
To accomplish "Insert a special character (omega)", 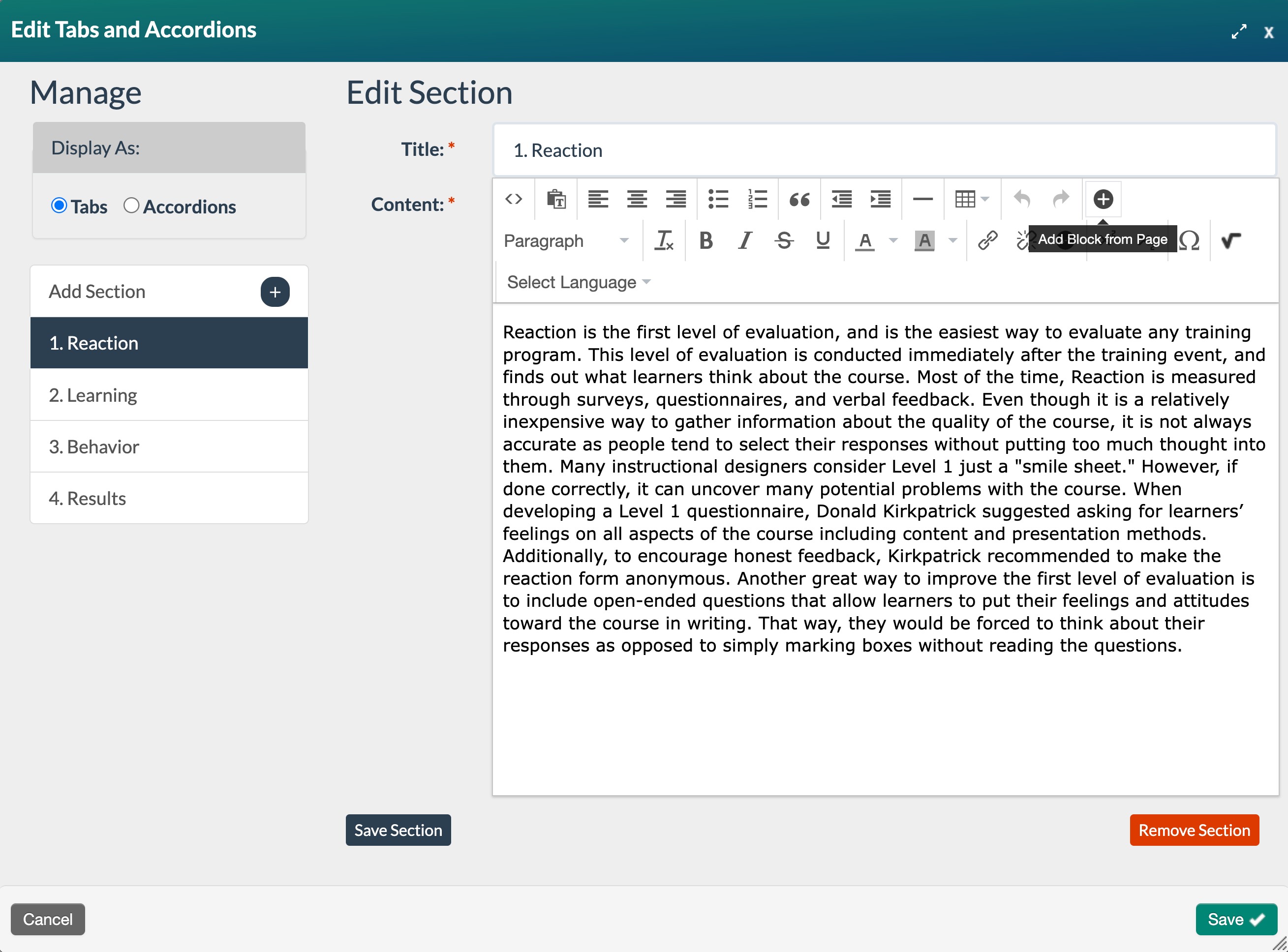I will pyautogui.click(x=1189, y=240).
